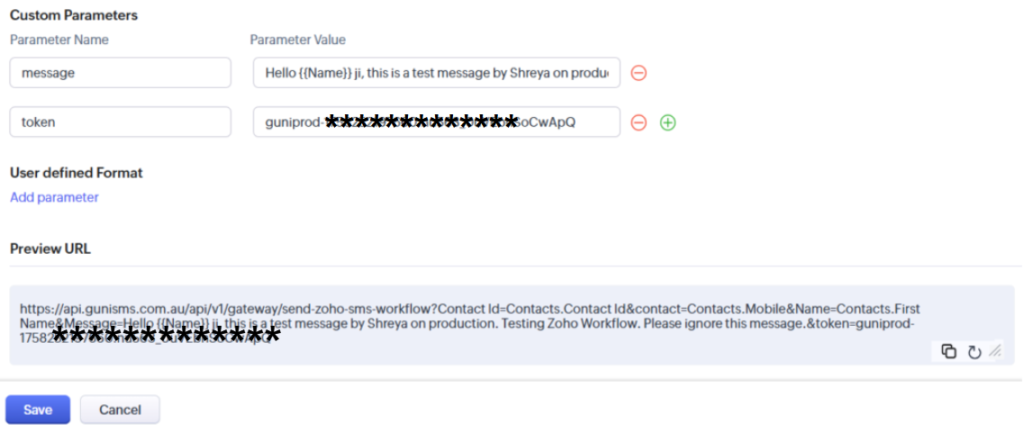Click the Preview URL heading

click(50, 248)
